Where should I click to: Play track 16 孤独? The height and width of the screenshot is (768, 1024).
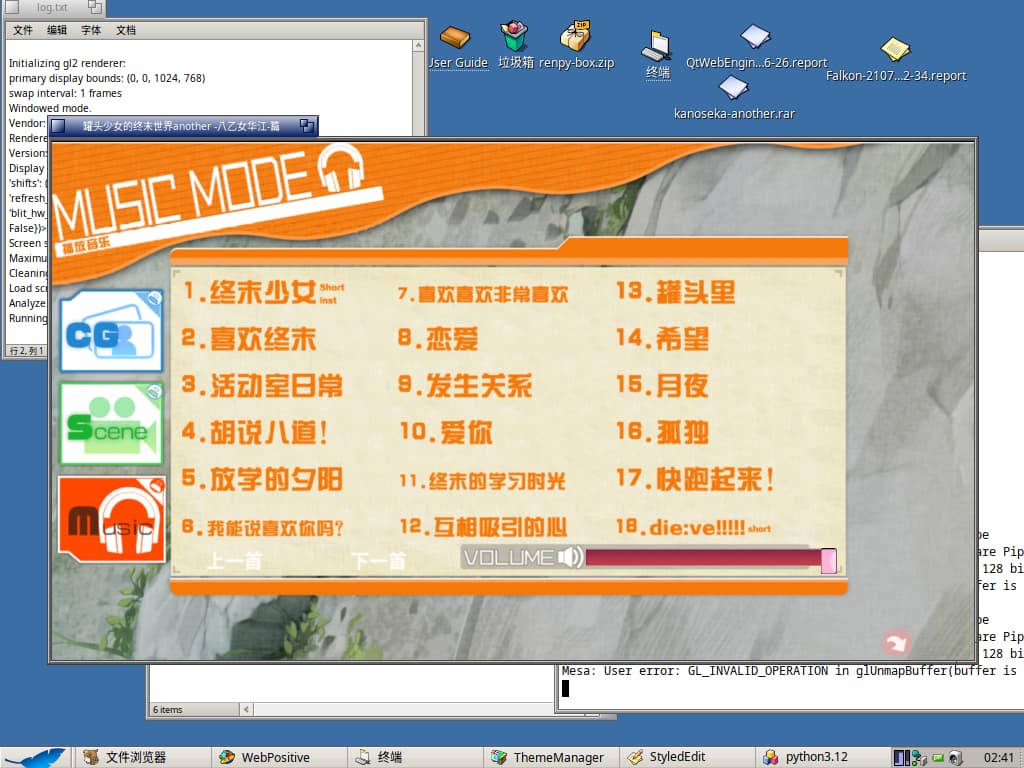(663, 432)
